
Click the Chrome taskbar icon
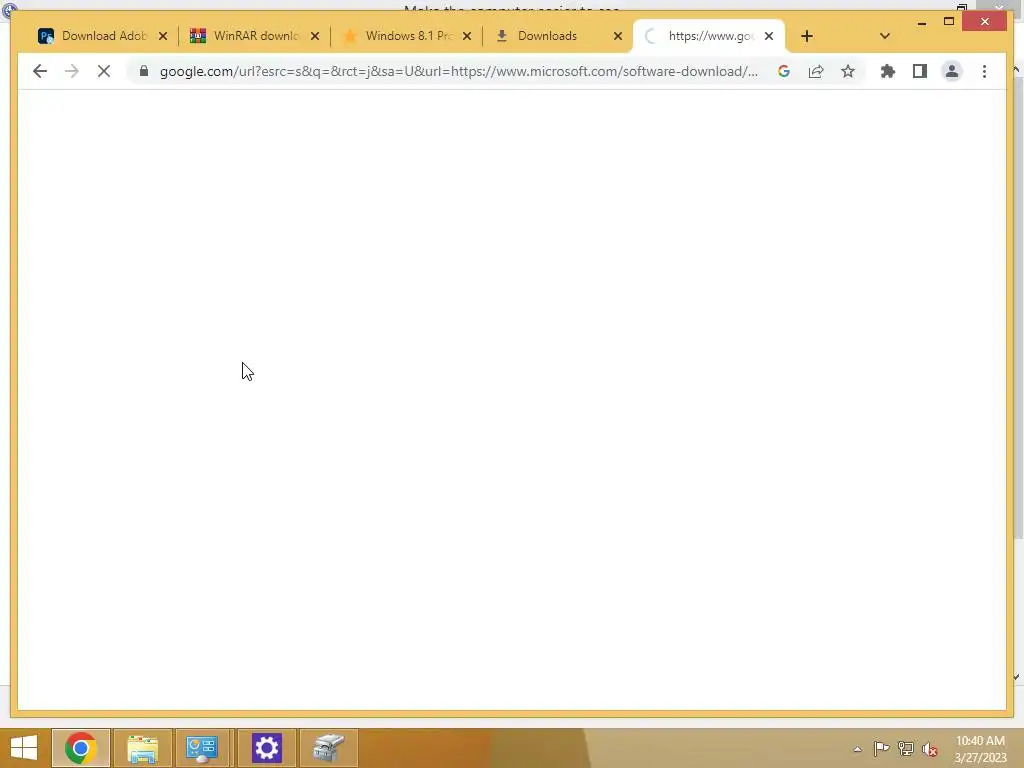coord(81,748)
